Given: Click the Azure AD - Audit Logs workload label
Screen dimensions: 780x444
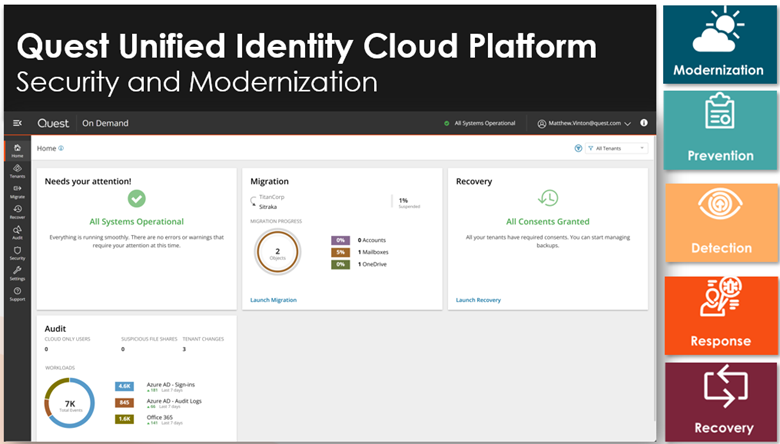Looking at the screenshot, I should [x=174, y=401].
